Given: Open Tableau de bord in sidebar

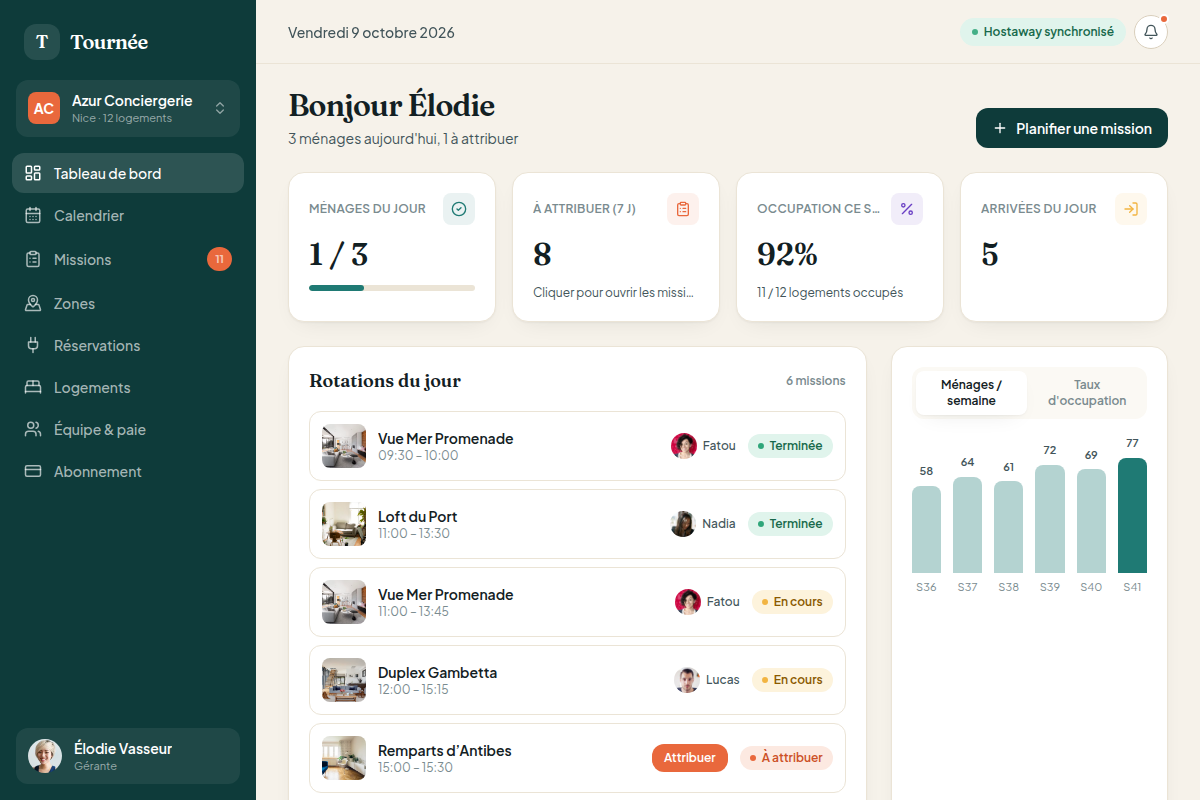Looking at the screenshot, I should pos(128,173).
